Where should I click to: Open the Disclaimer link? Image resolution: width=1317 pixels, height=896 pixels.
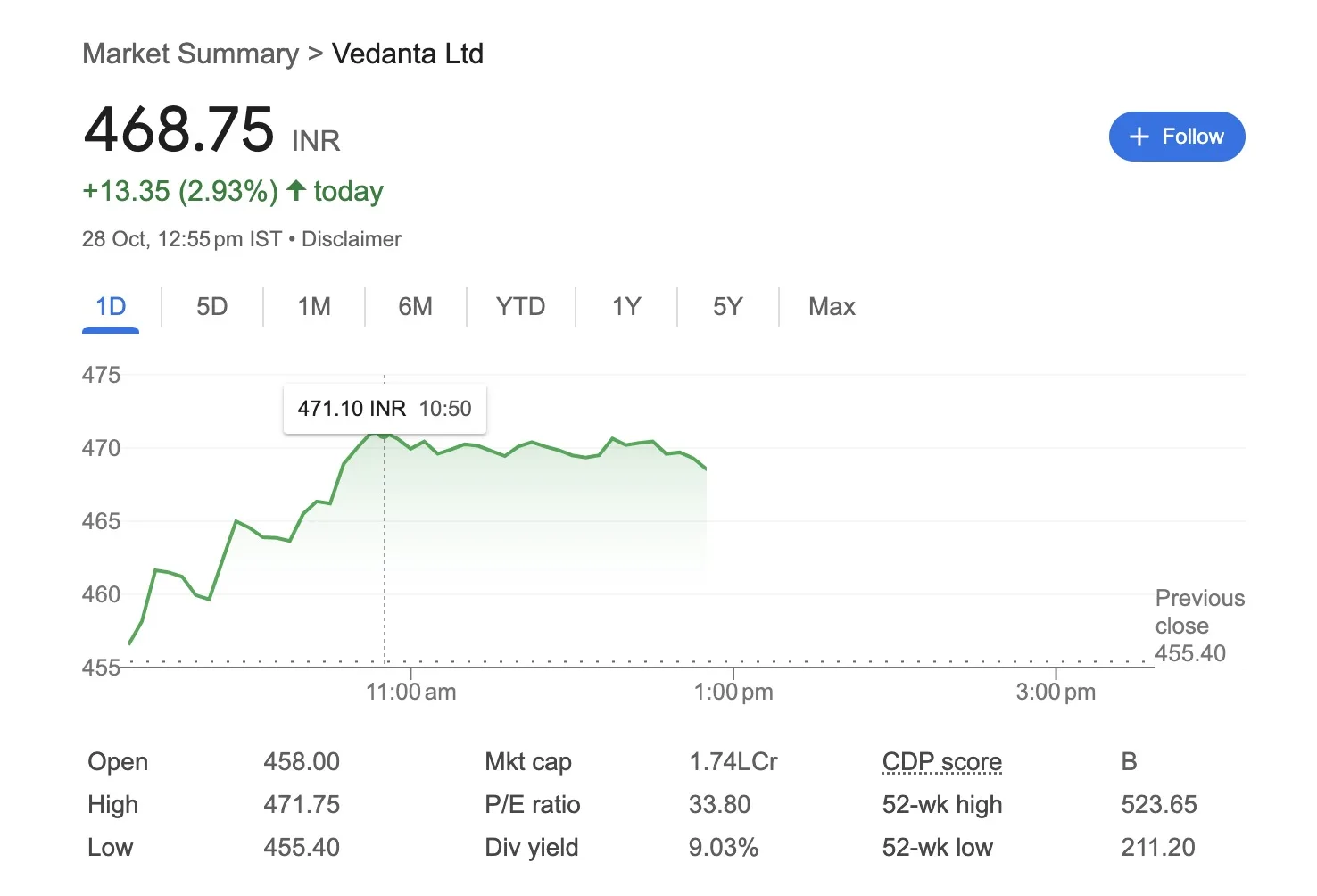[351, 238]
